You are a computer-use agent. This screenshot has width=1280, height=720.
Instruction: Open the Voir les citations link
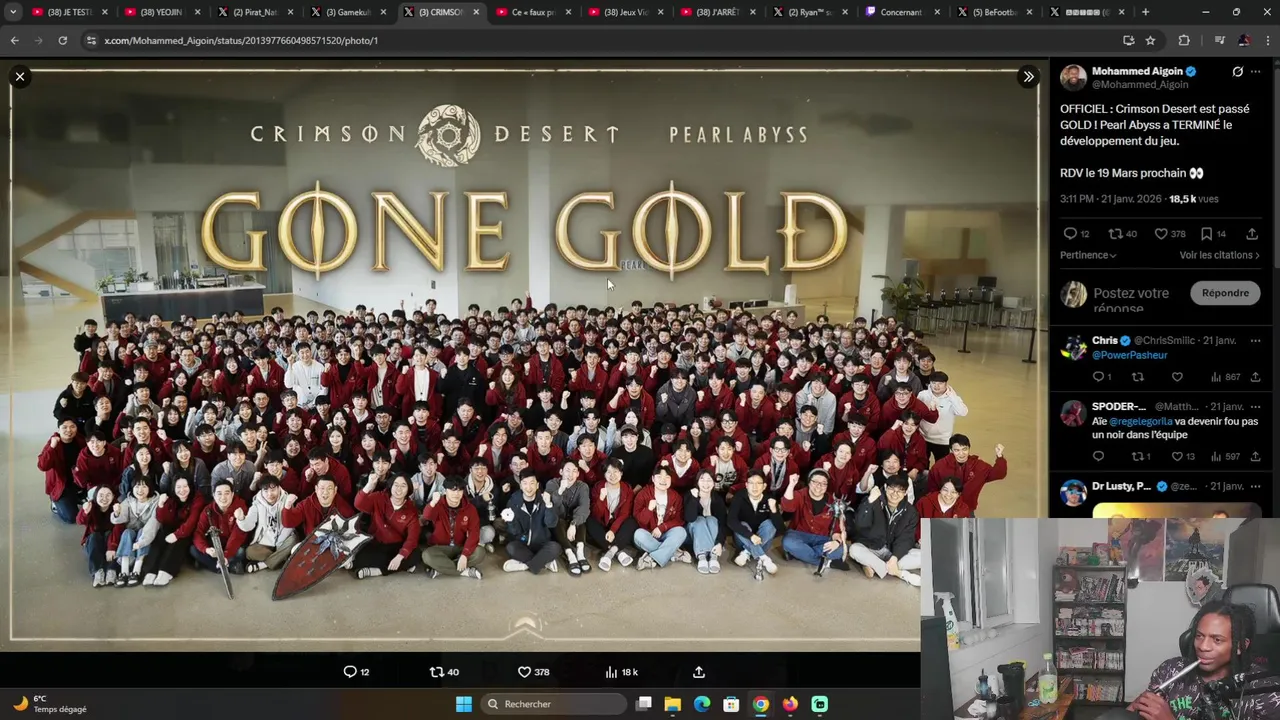(1219, 255)
